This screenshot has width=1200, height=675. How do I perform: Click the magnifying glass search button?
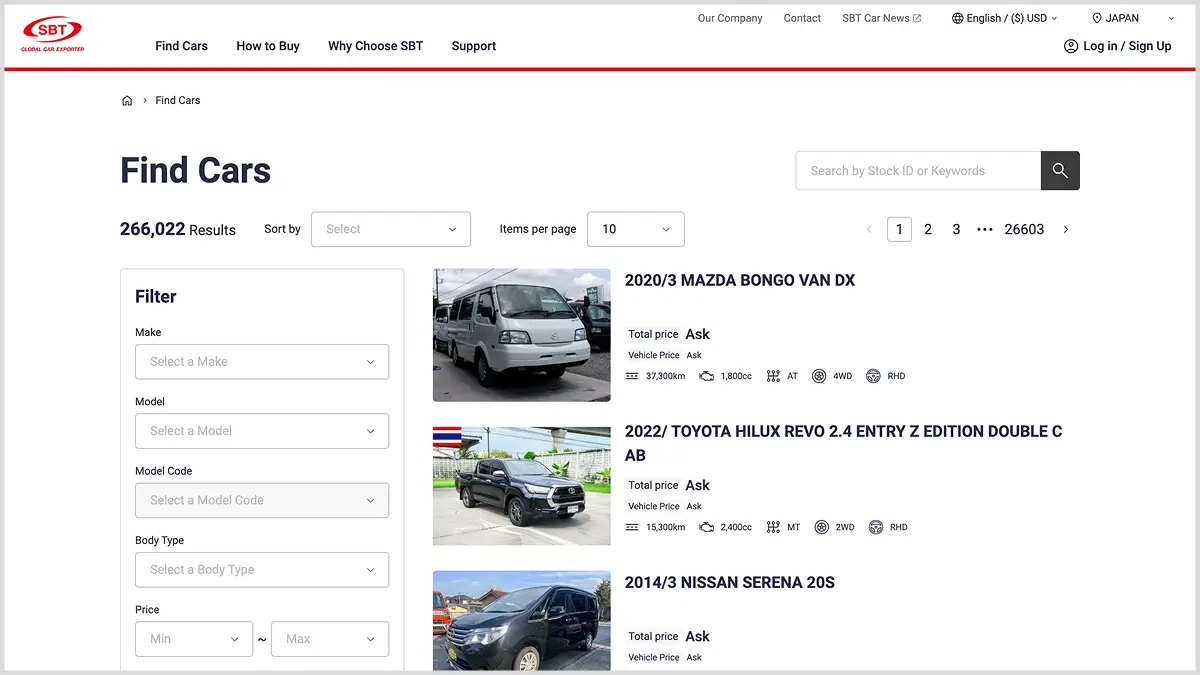pyautogui.click(x=1060, y=171)
